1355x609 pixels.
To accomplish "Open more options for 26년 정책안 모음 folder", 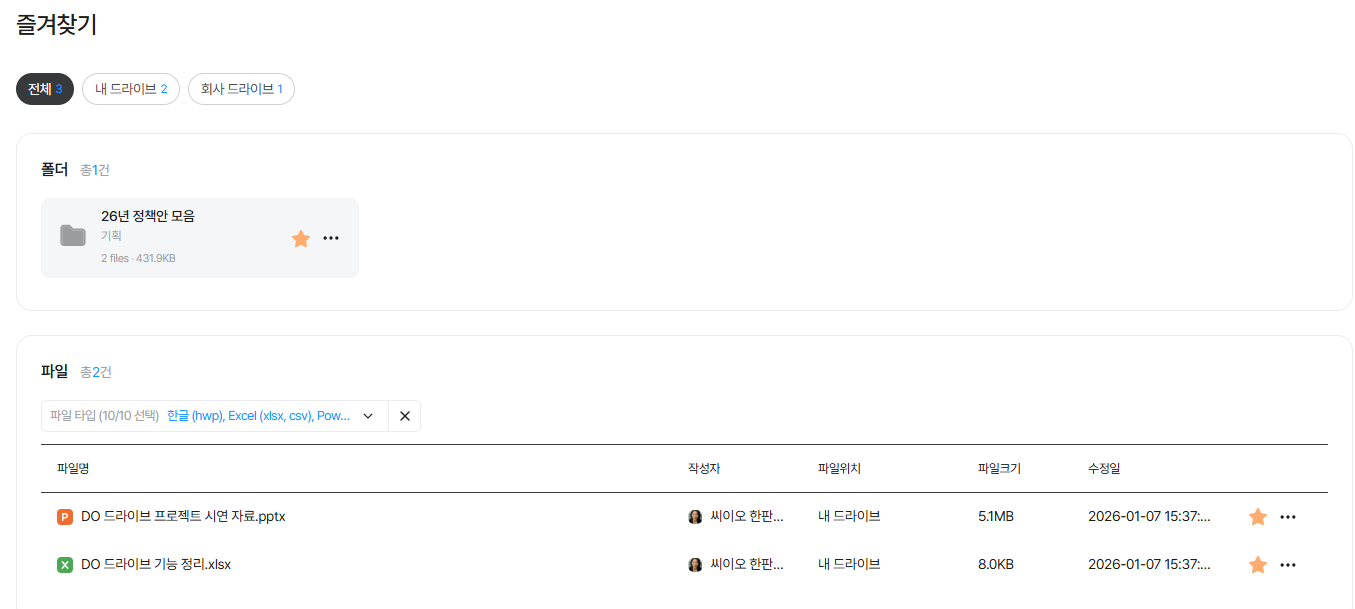I will tap(331, 238).
